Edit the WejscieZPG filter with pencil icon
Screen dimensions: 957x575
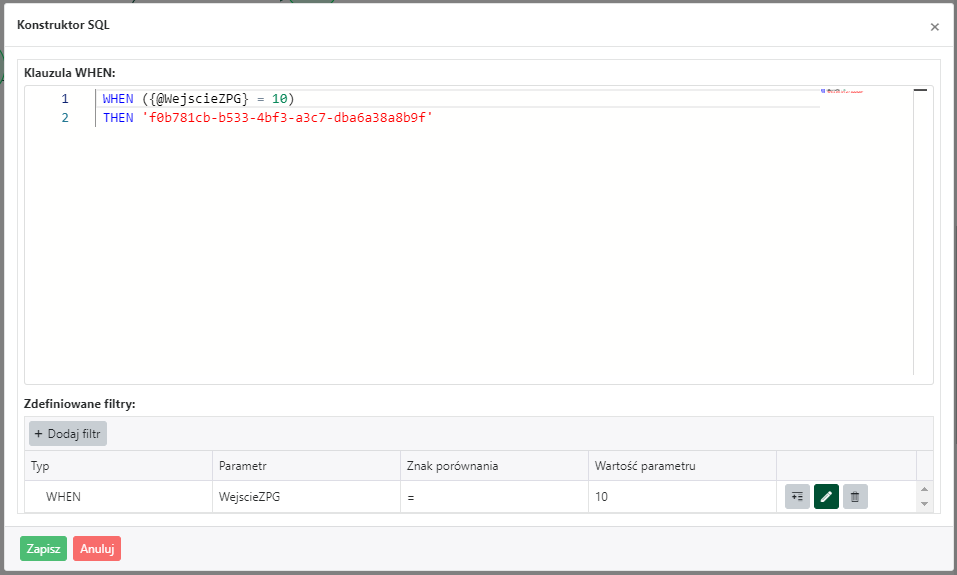tap(826, 497)
